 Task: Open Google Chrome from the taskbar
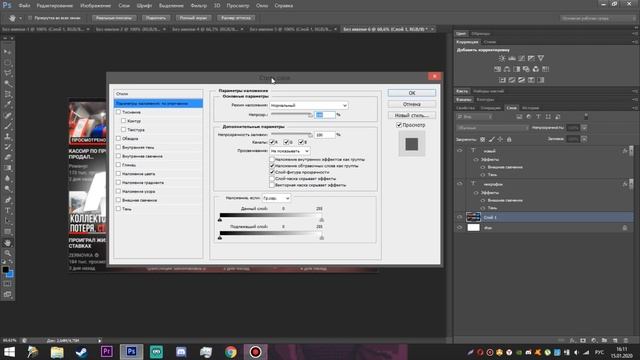pos(231,352)
